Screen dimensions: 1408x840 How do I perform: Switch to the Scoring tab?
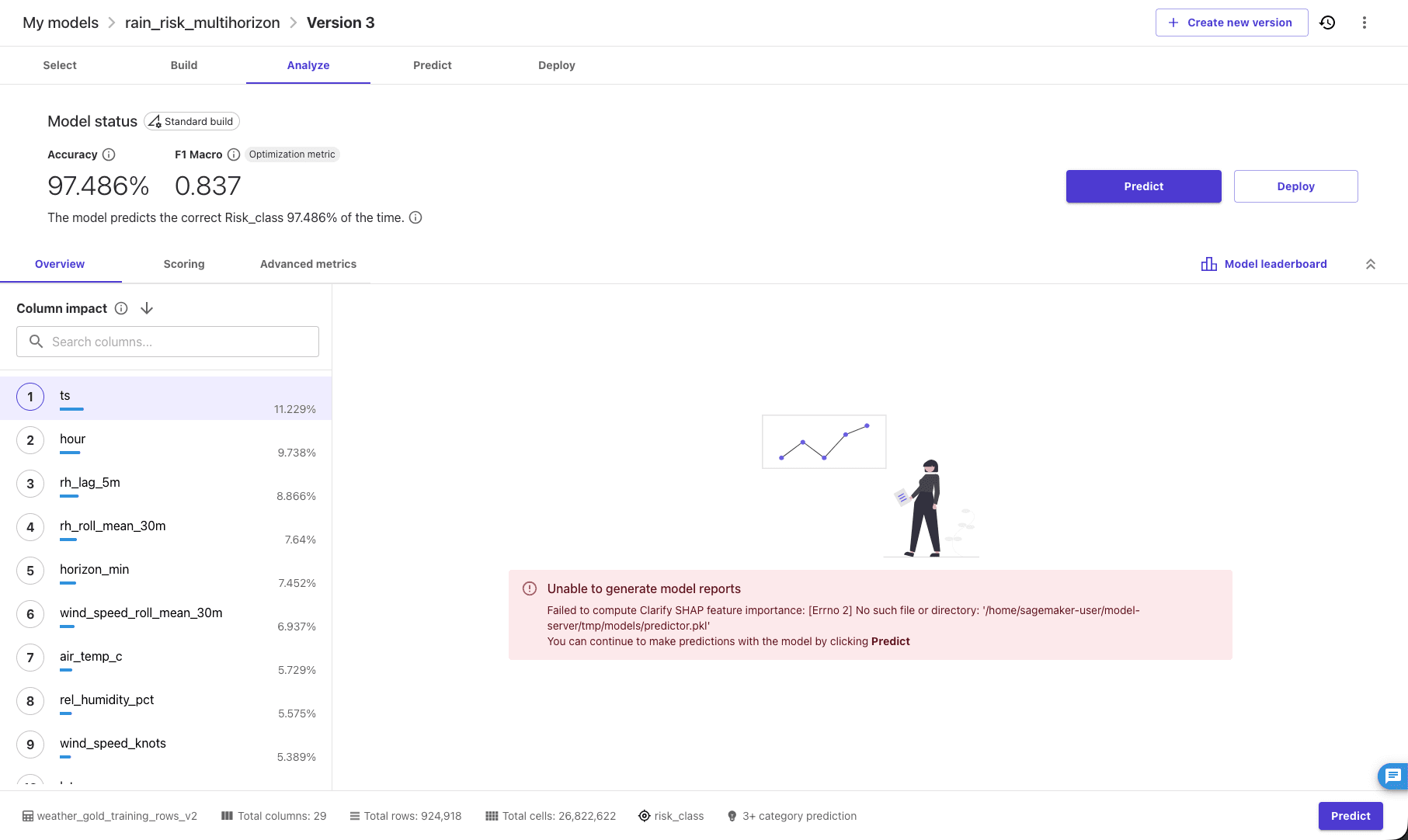183,264
